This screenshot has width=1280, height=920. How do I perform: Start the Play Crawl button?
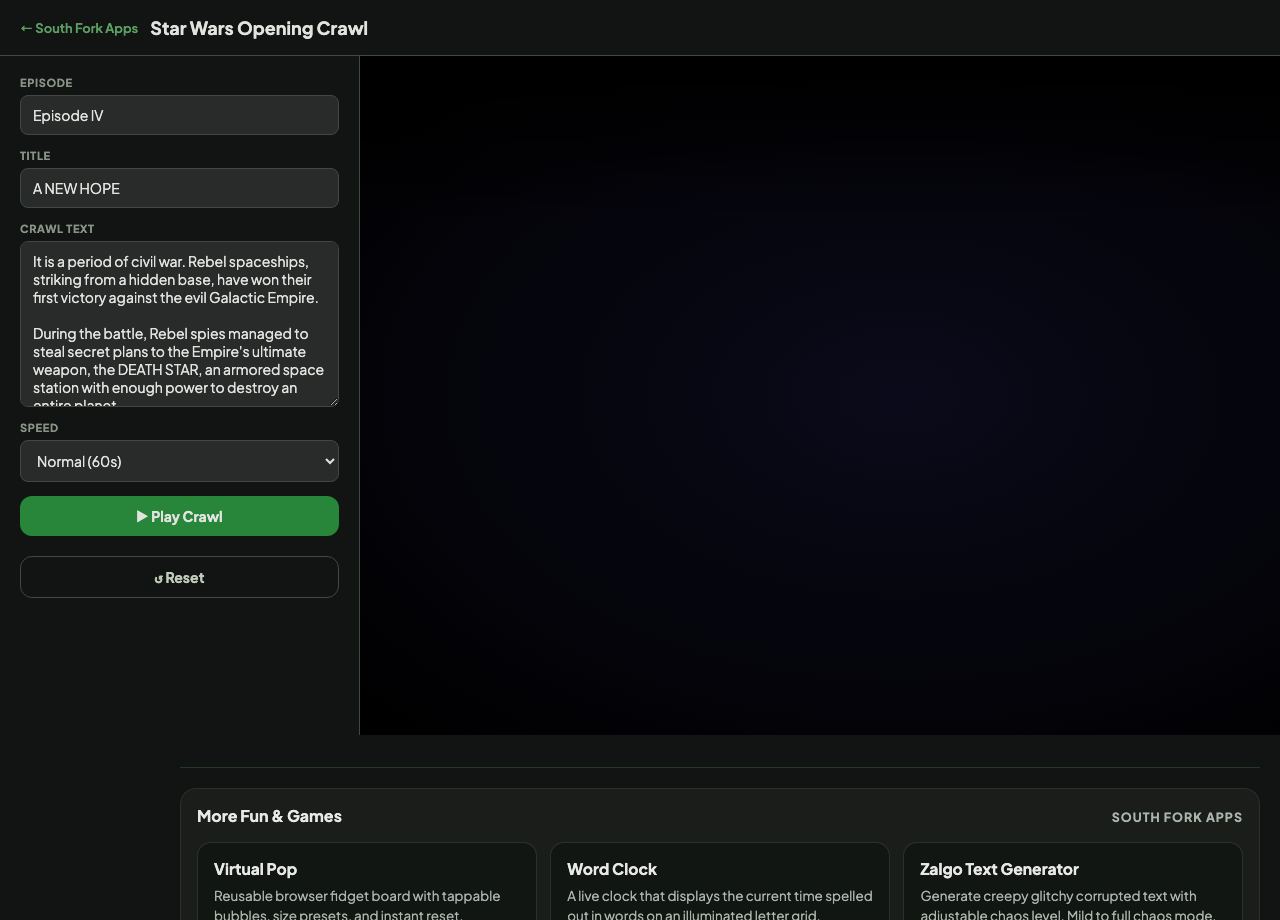click(179, 516)
